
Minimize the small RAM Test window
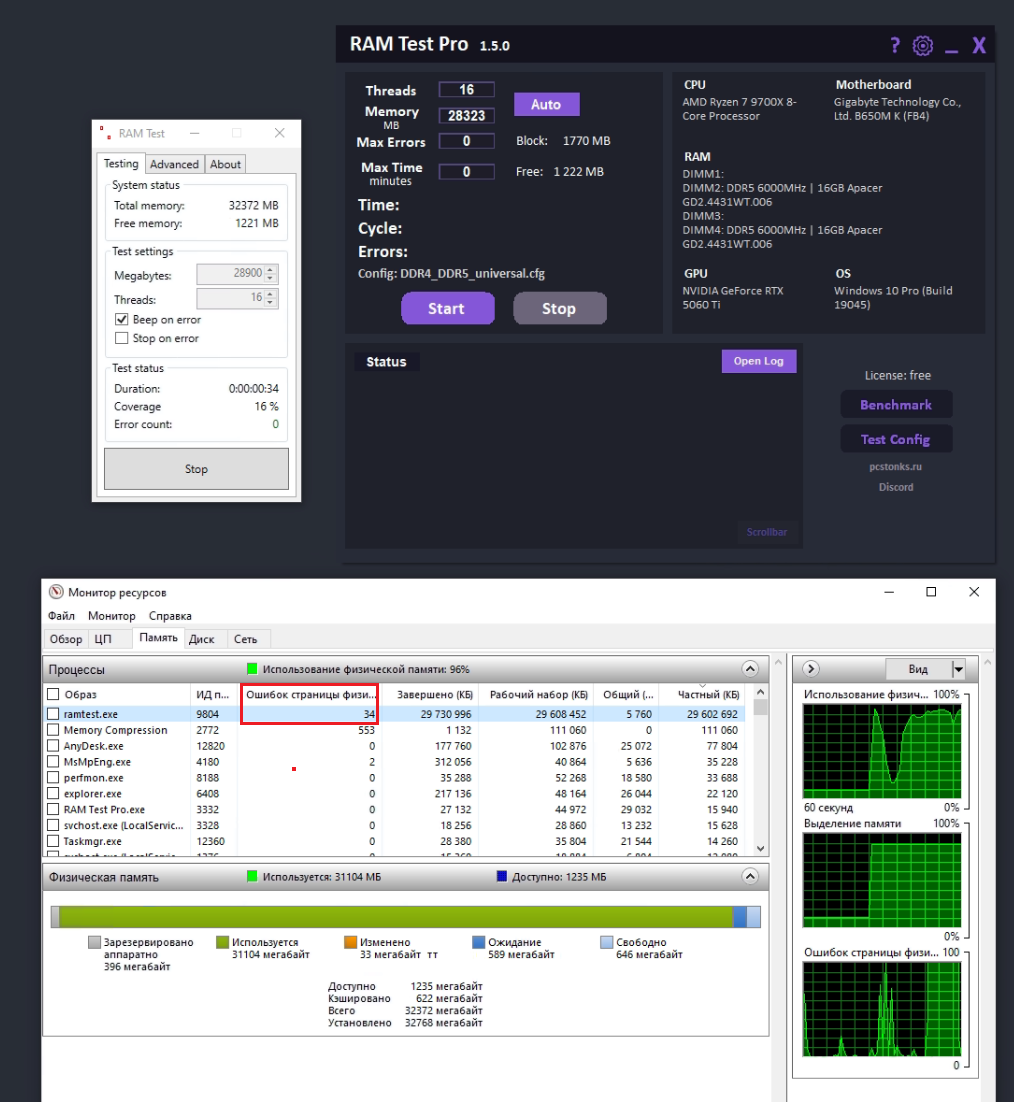(x=195, y=133)
